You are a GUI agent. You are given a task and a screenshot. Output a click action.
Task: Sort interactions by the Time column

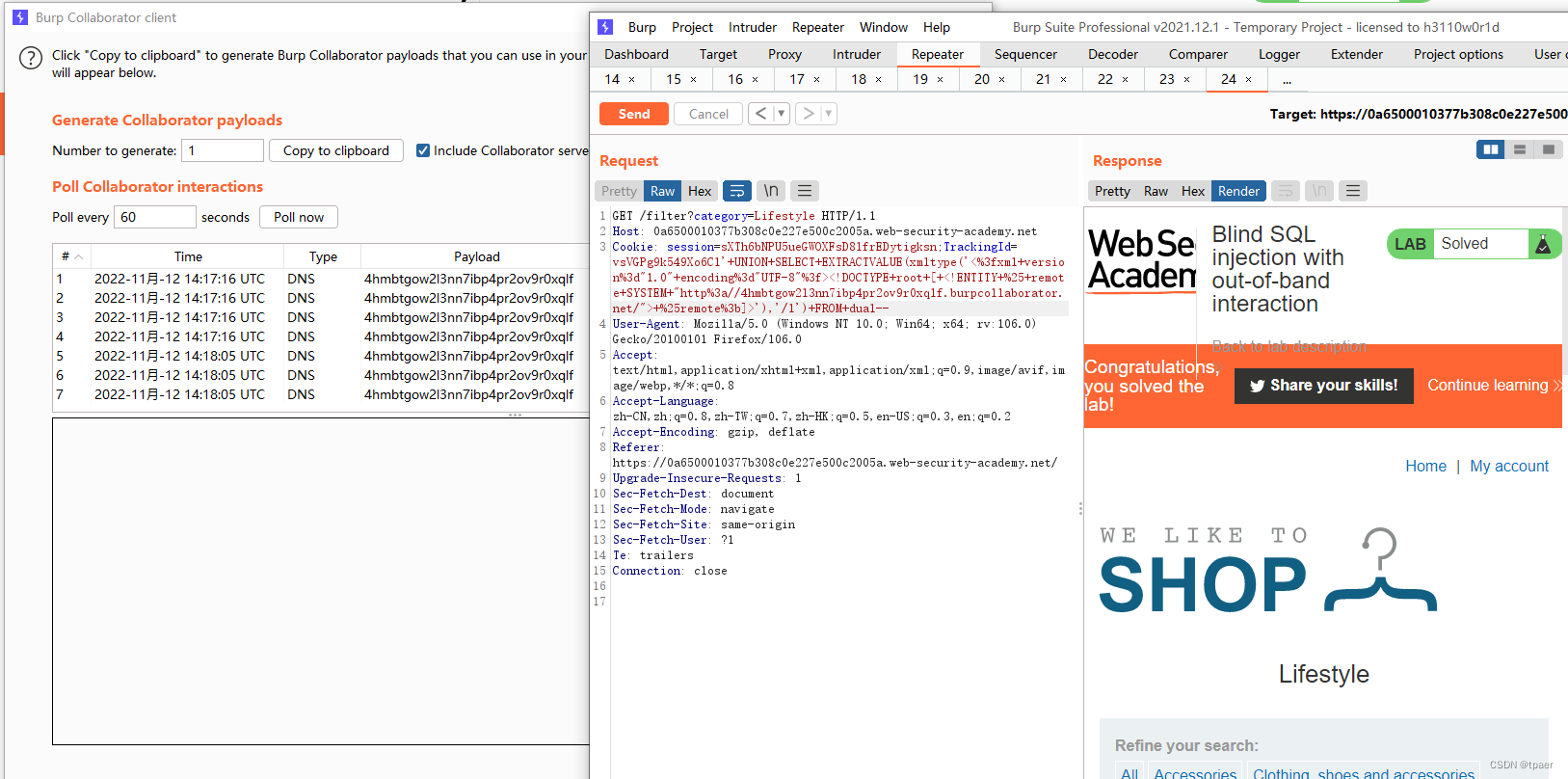188,256
